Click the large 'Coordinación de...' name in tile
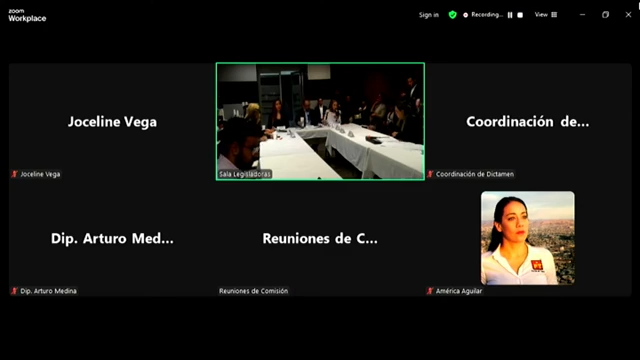Screen dimensions: 640x360 [x=528, y=122]
